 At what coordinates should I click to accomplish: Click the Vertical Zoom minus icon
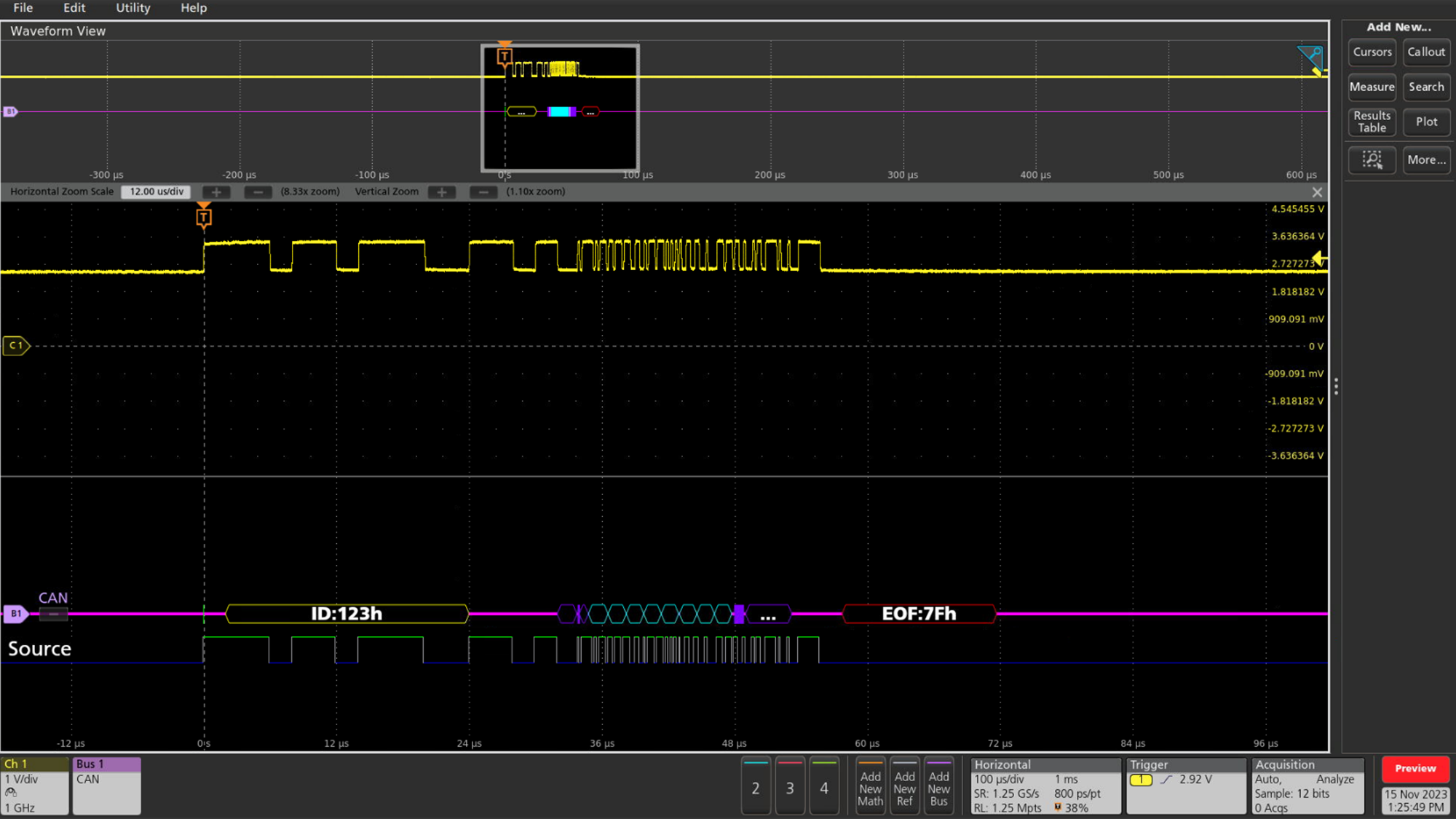tap(483, 191)
